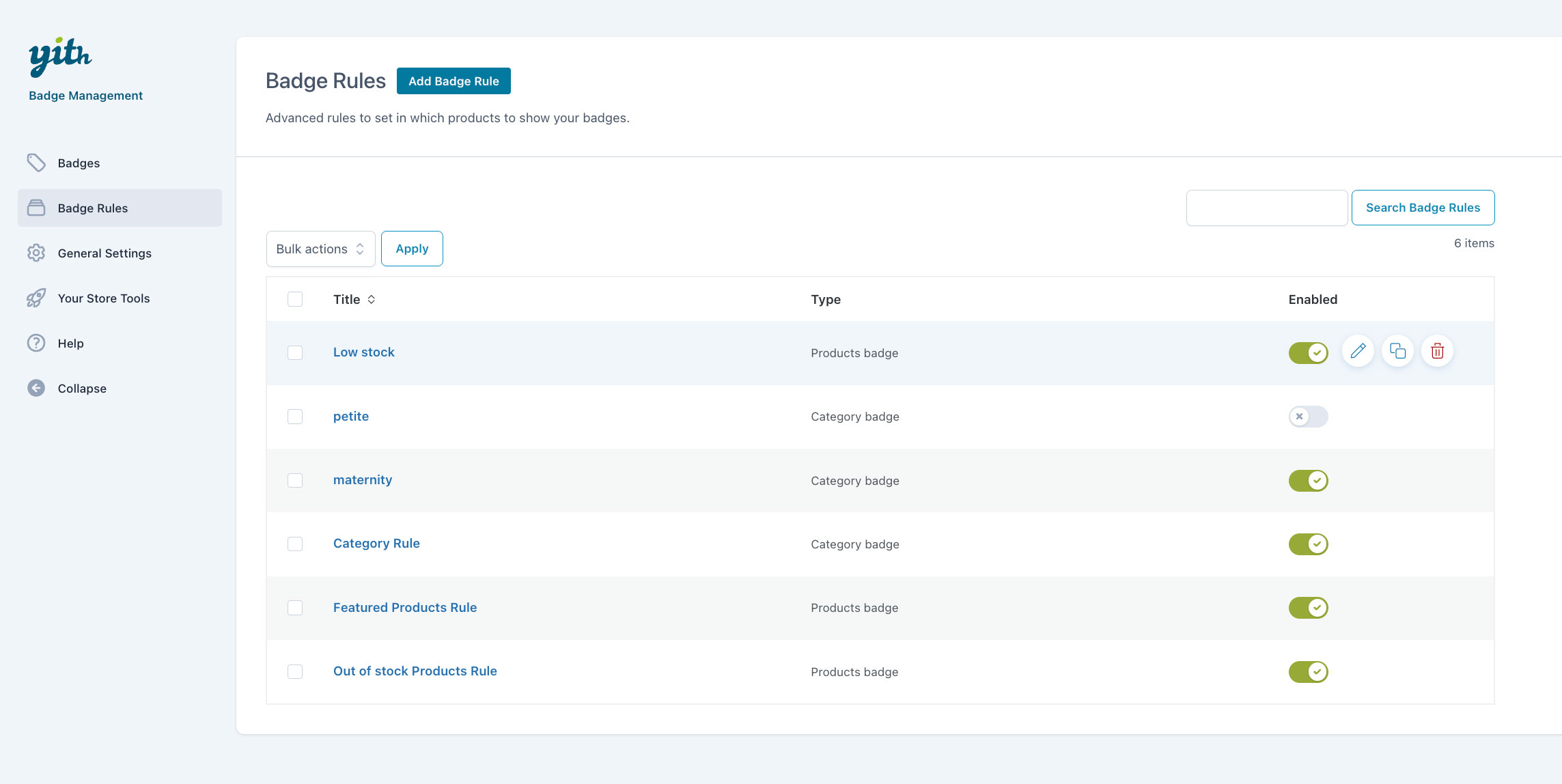Click the rocket icon for Your Store Tools
This screenshot has height=784, width=1562.
36,298
